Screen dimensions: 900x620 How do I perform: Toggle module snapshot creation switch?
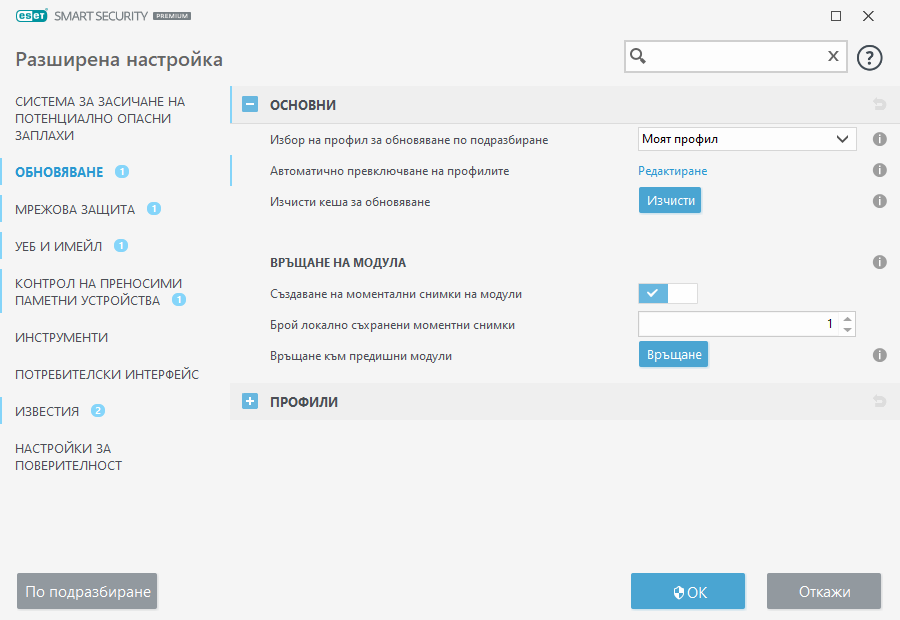(x=668, y=293)
